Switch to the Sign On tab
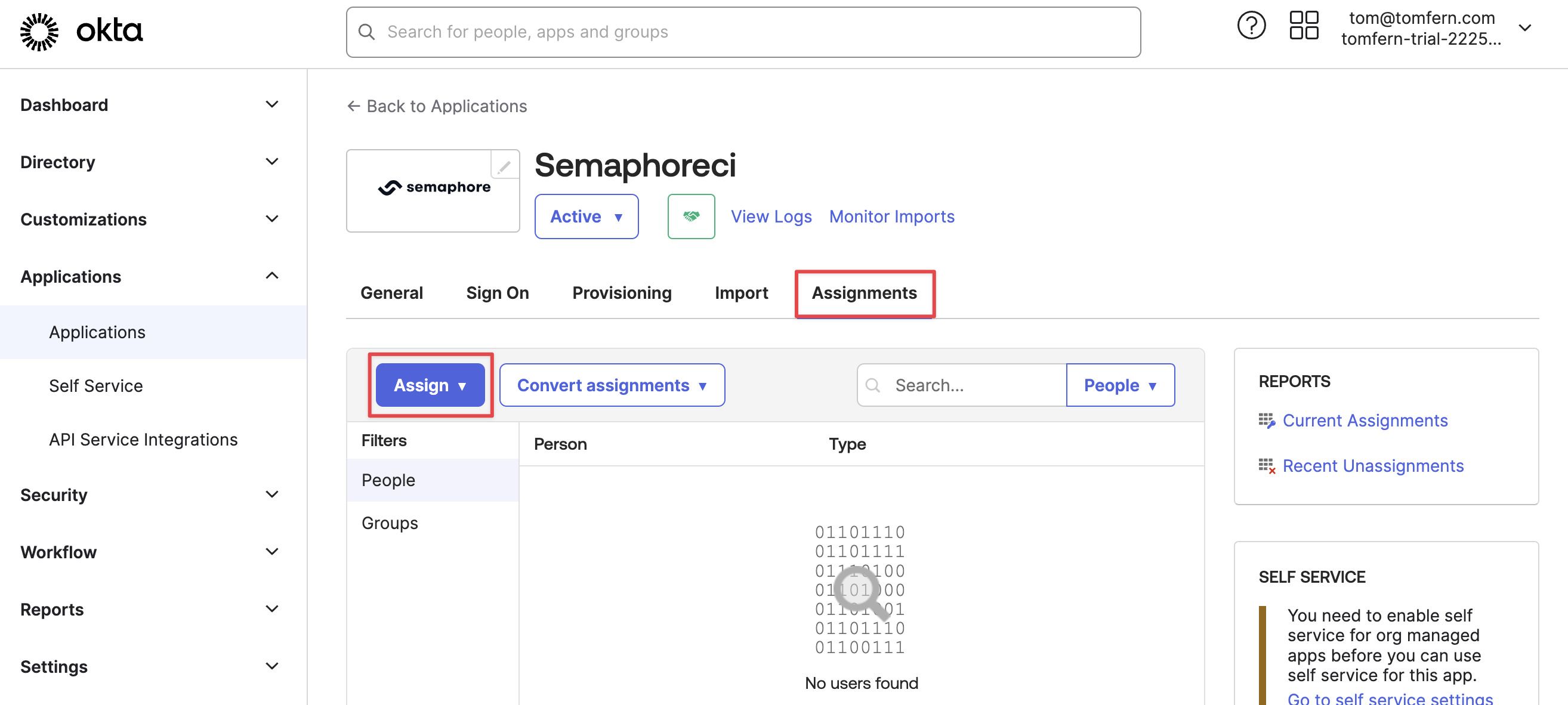This screenshot has height=705, width=1568. [497, 293]
